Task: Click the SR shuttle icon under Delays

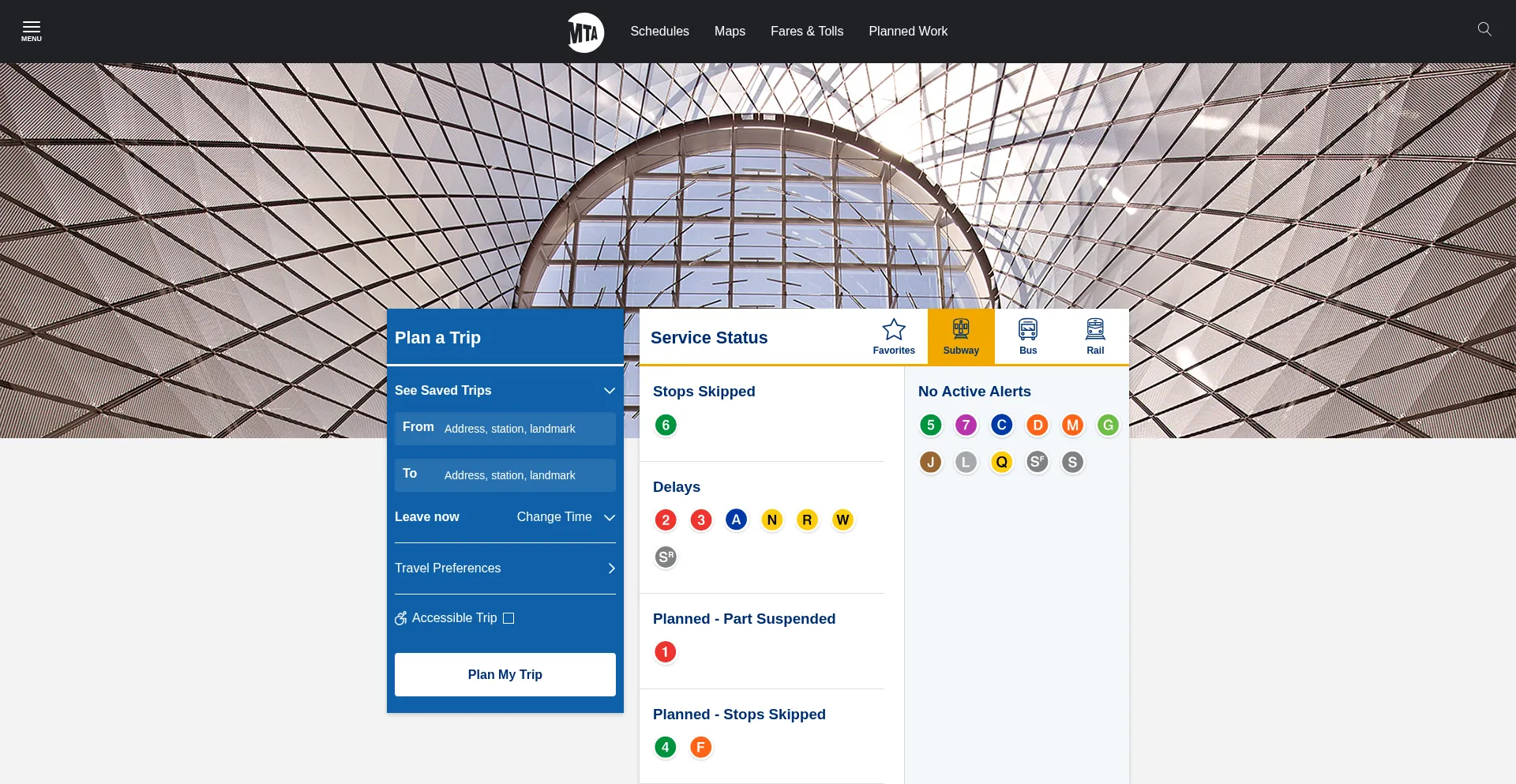Action: pyautogui.click(x=666, y=557)
